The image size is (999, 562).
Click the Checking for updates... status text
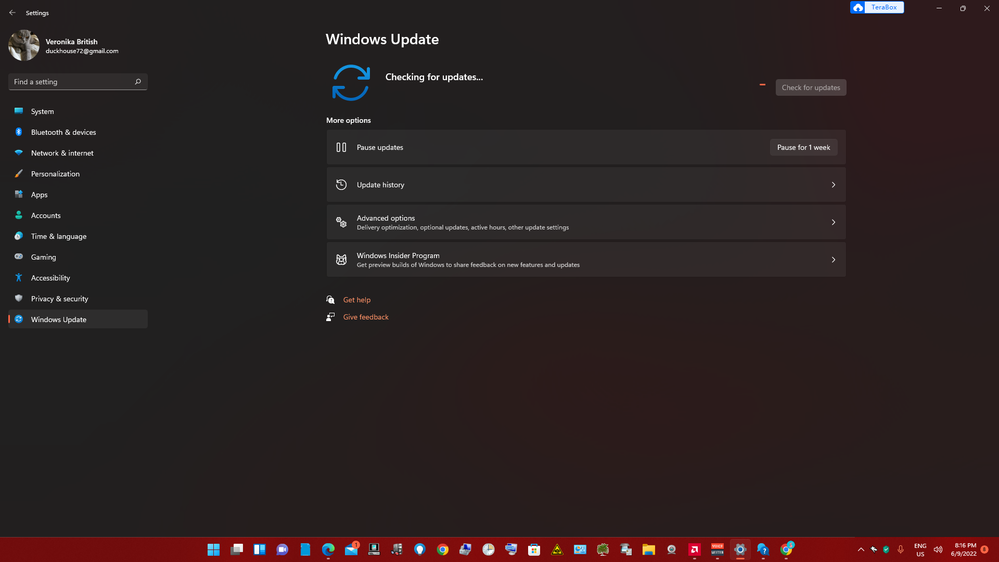[x=434, y=77]
